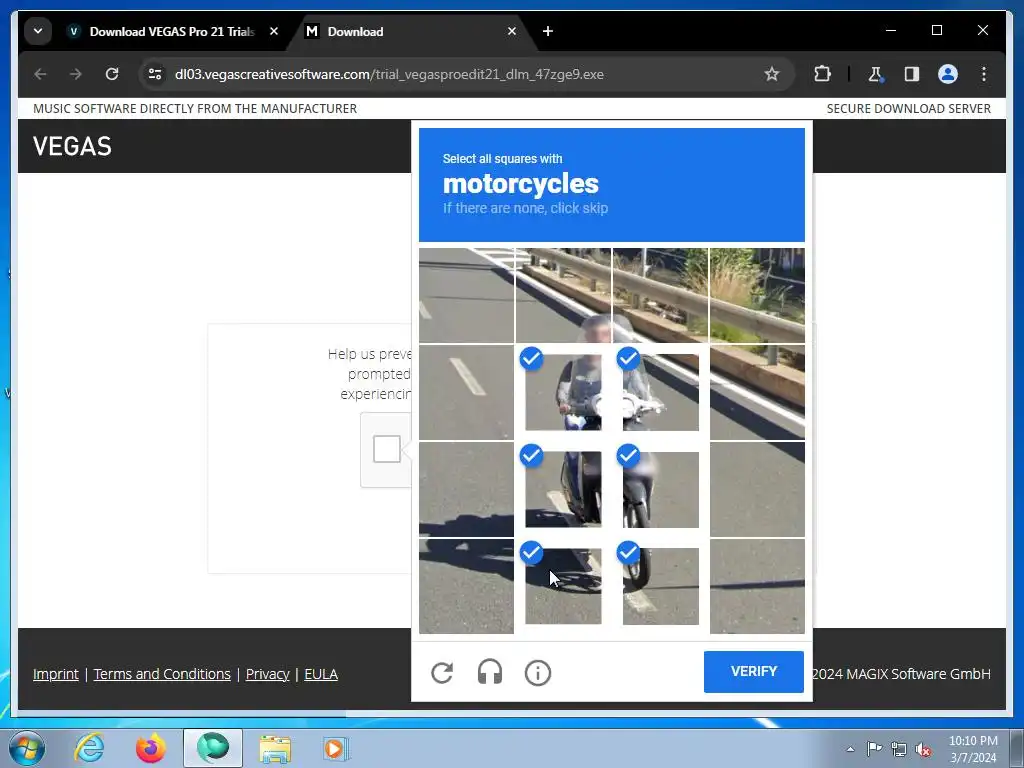Open Chrome Labs flask icon
Screen dimensions: 1024x768
pyautogui.click(x=876, y=74)
